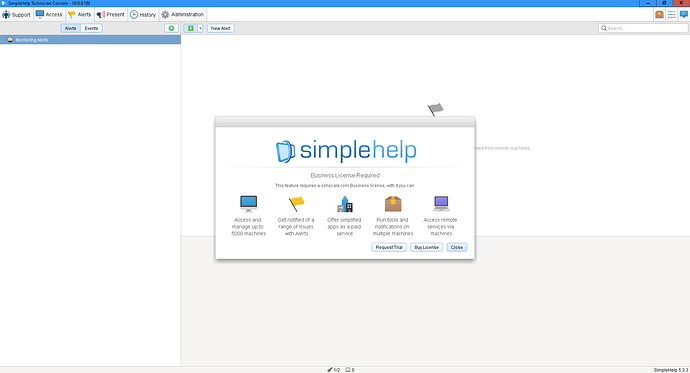Click the Buy License button
This screenshot has height=373, width=690.
point(426,247)
